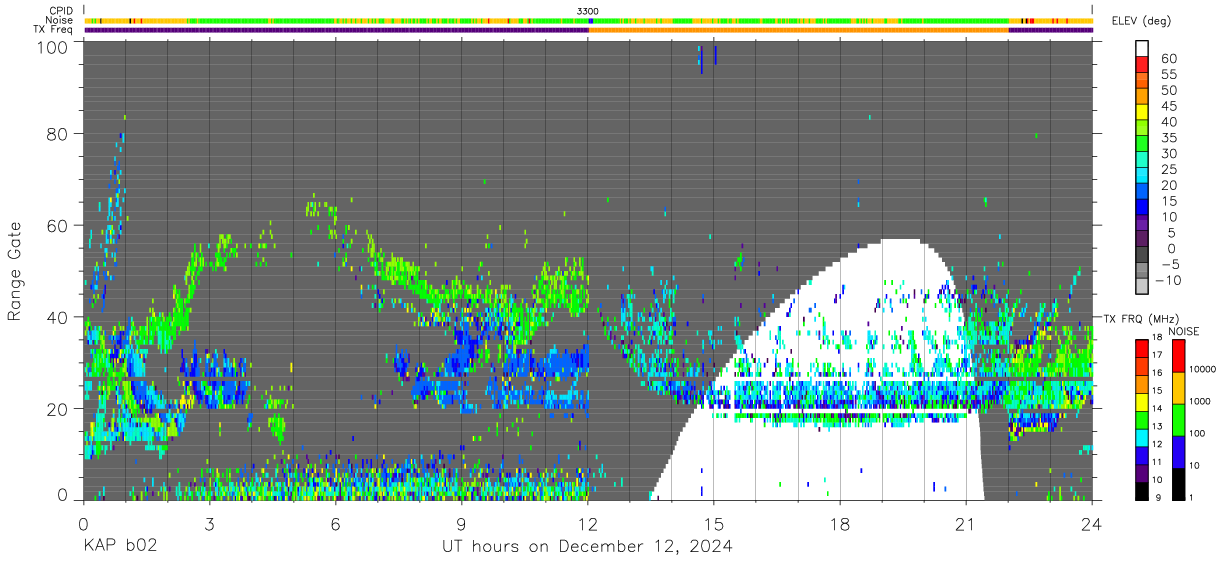Click the 'CPID' row label
The width and height of the screenshot is (1228, 567).
tap(61, 11)
